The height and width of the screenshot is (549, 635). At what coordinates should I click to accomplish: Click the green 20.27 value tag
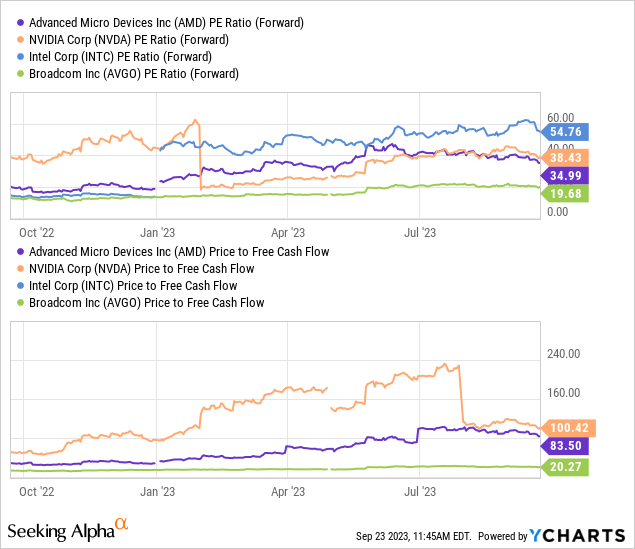[x=565, y=467]
